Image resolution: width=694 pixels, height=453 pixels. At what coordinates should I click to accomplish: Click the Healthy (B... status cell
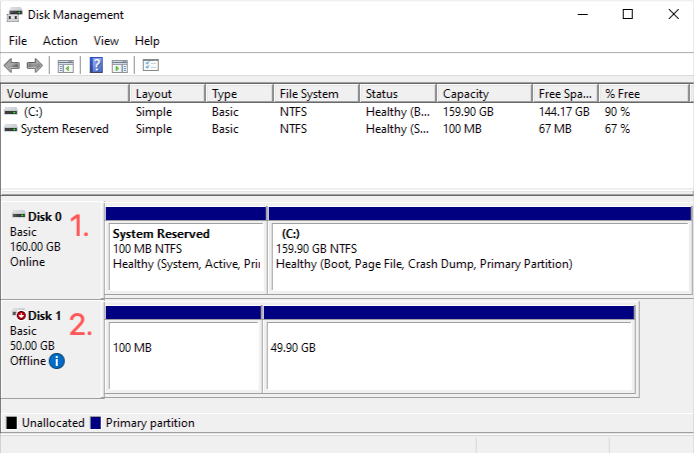pyautogui.click(x=397, y=112)
